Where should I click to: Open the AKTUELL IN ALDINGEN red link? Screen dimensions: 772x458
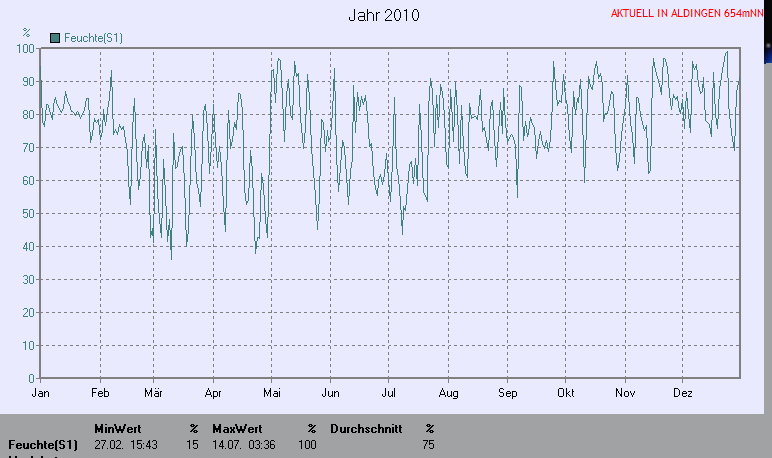tap(687, 14)
